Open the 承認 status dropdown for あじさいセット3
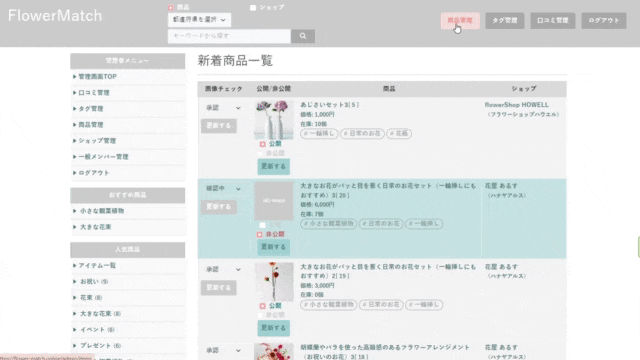The width and height of the screenshot is (640, 360). tap(223, 108)
